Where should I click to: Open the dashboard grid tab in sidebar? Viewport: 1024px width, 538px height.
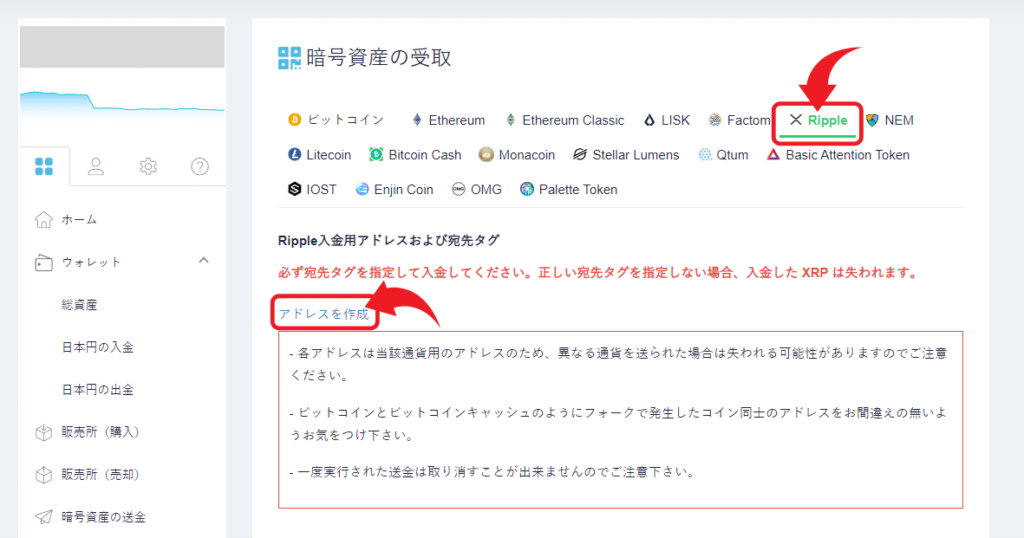44,166
